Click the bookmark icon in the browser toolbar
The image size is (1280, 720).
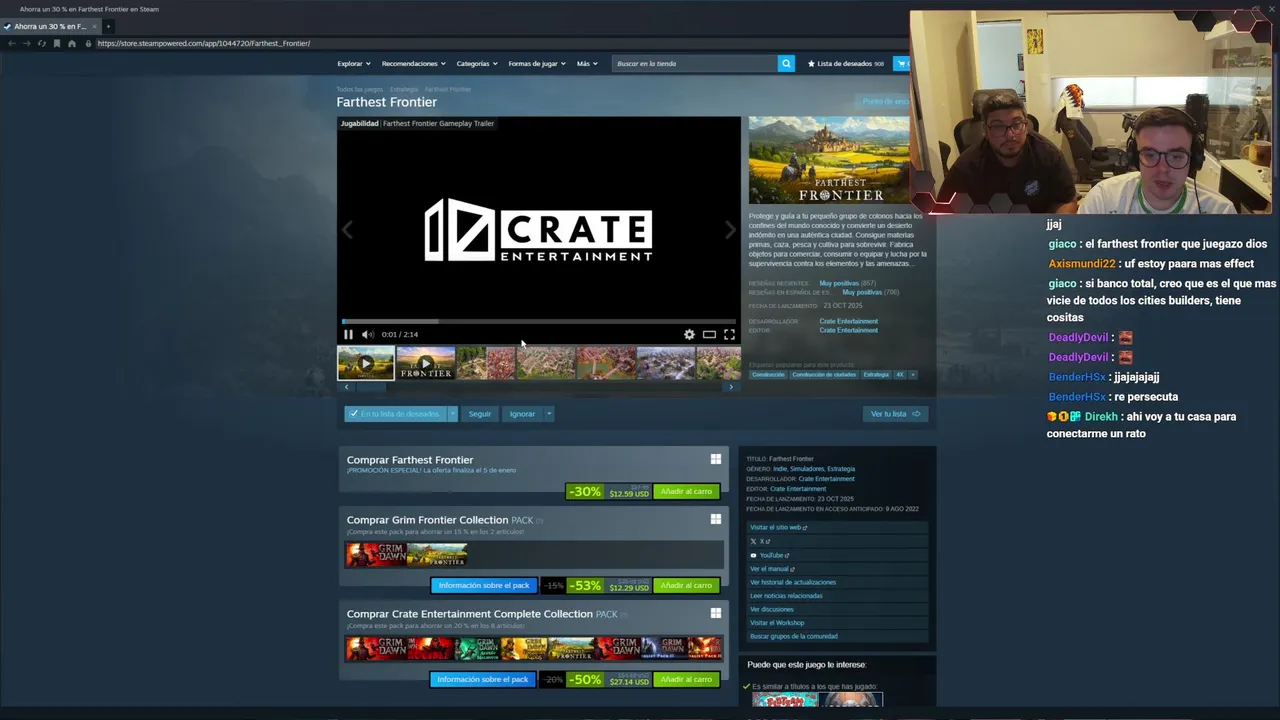(x=56, y=43)
